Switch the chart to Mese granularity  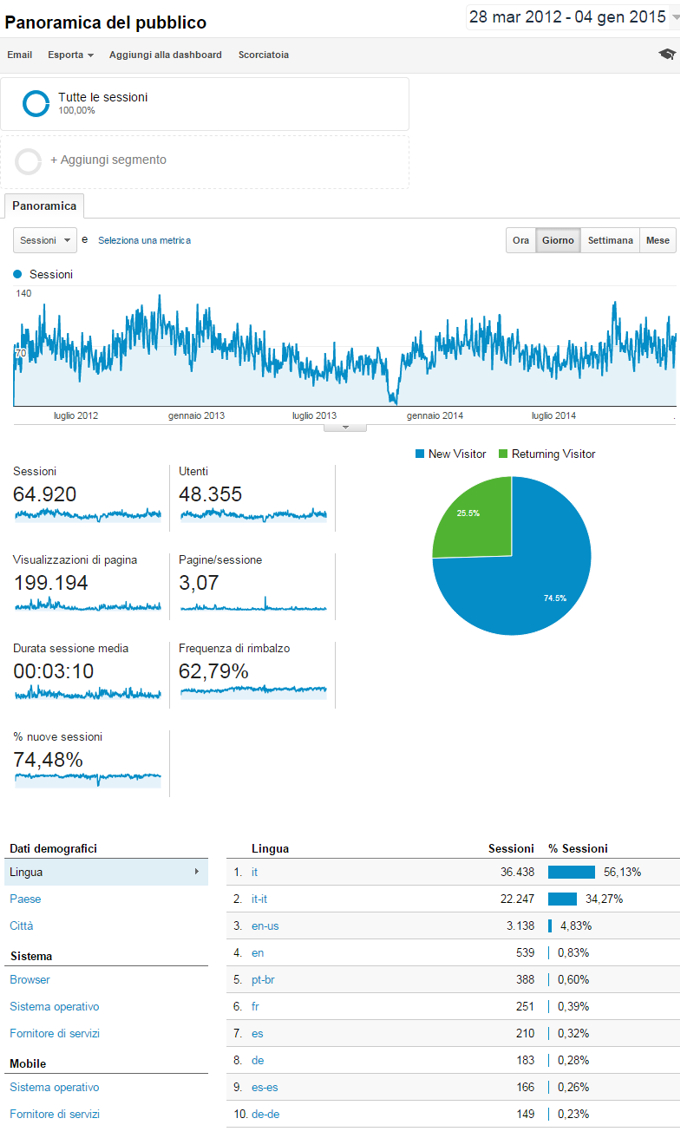(658, 240)
